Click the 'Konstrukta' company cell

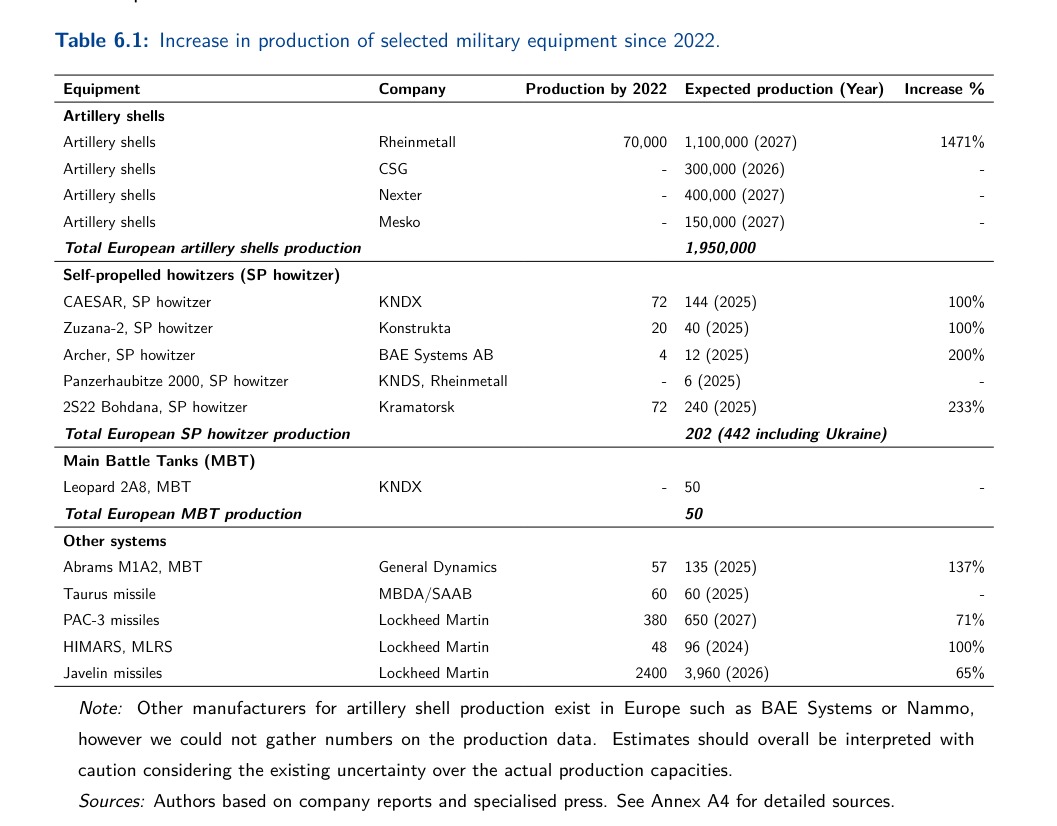(x=415, y=328)
